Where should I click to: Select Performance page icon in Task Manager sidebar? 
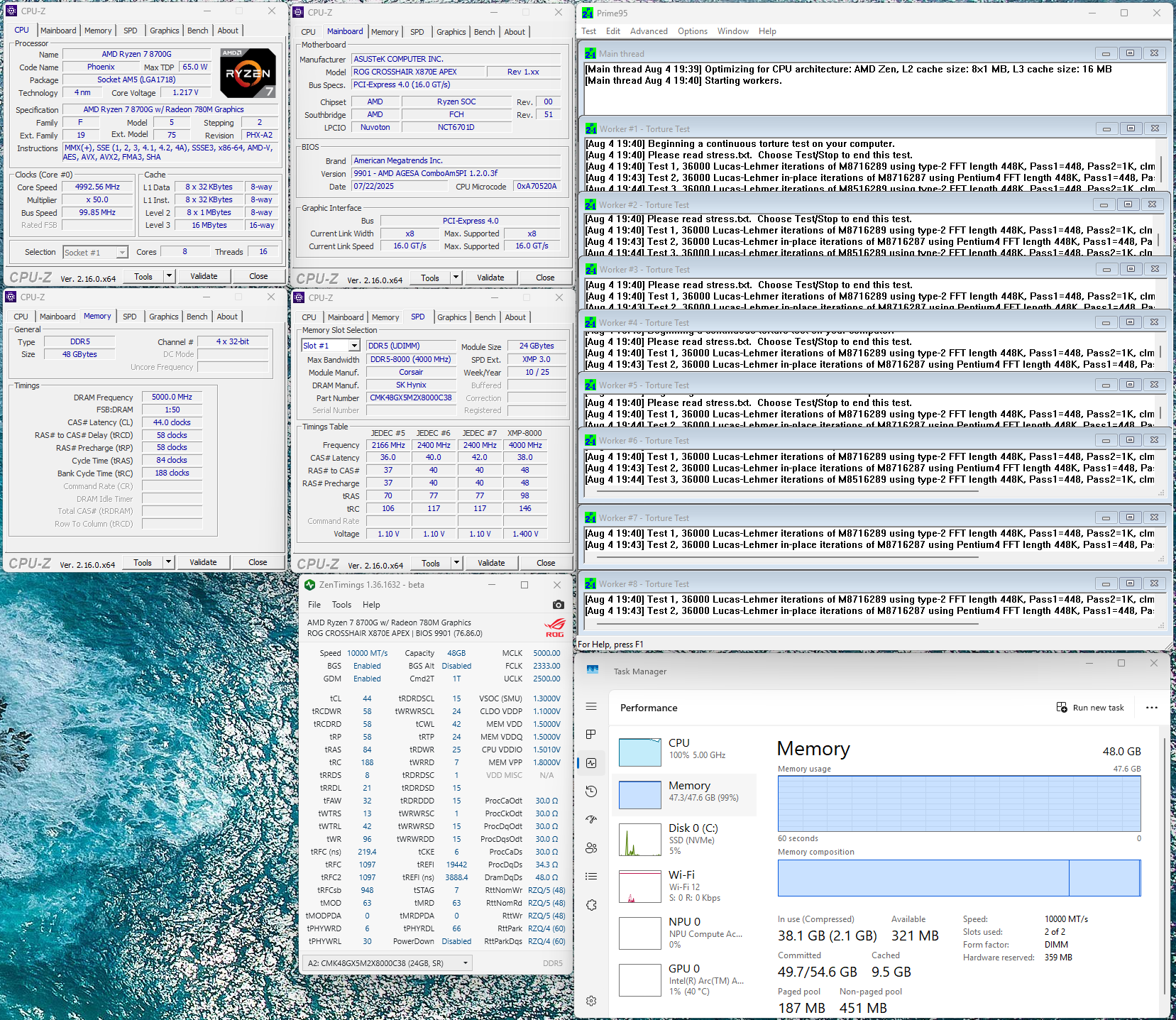pyautogui.click(x=591, y=763)
